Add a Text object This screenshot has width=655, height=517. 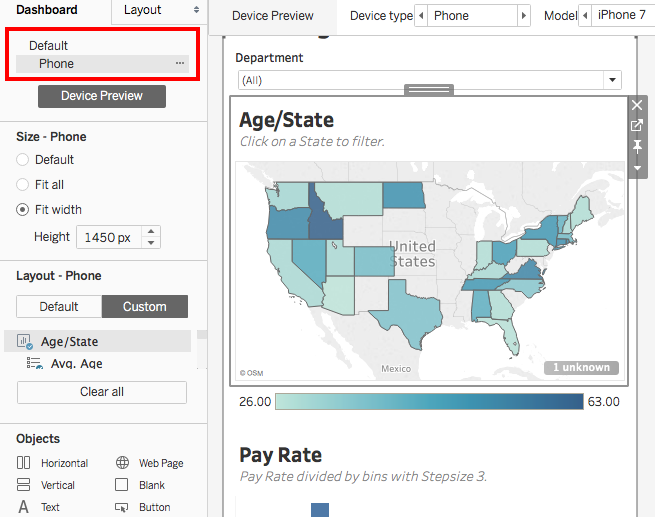(38, 507)
